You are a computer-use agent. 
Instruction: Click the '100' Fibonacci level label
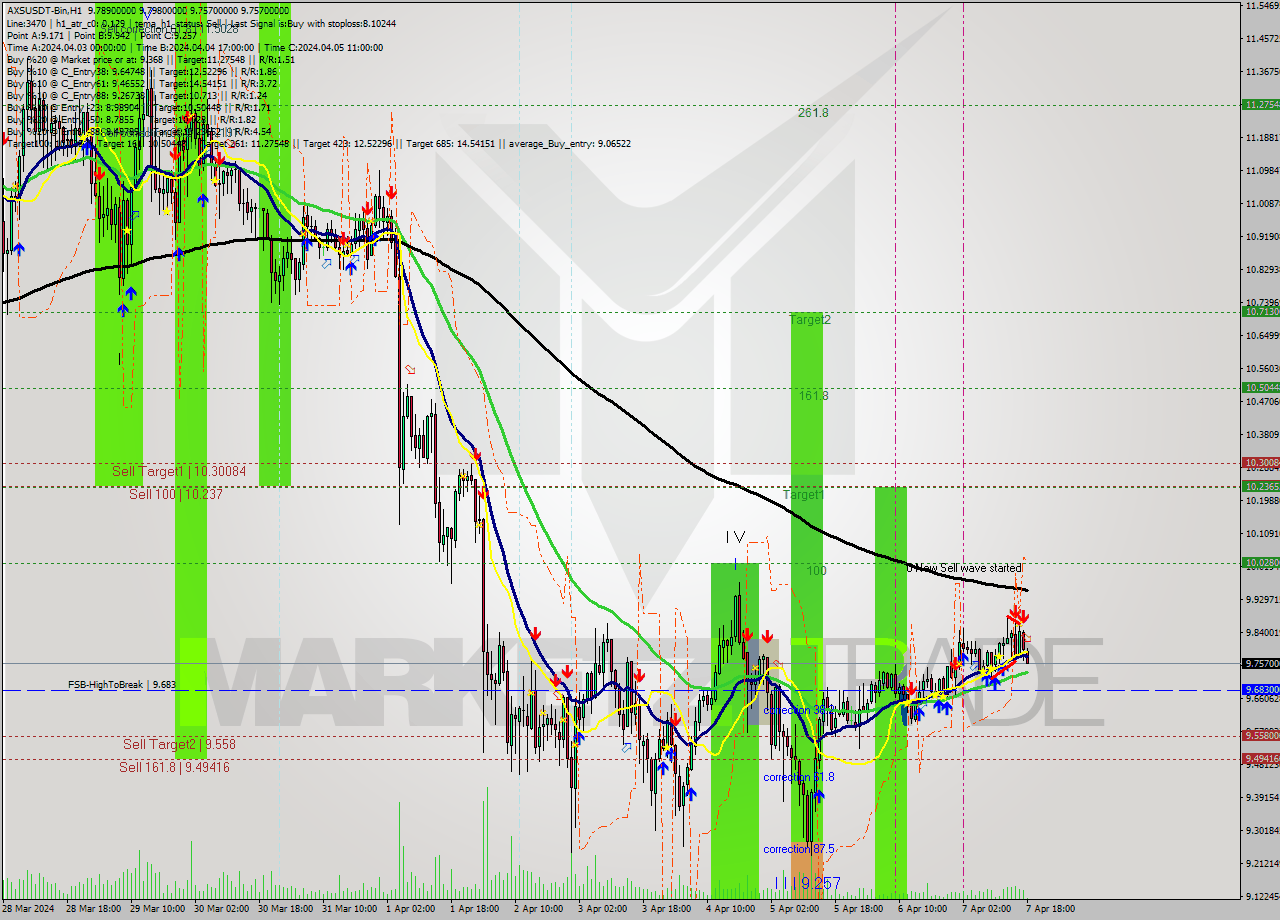click(x=817, y=571)
